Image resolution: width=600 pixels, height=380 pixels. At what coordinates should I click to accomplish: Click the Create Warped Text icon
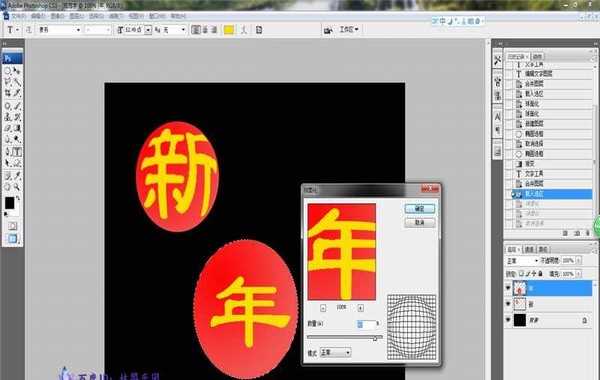tap(244, 30)
